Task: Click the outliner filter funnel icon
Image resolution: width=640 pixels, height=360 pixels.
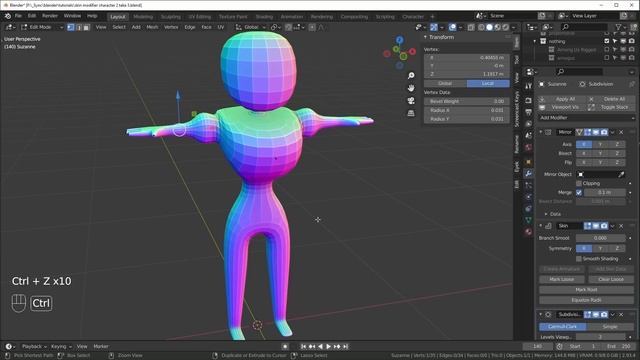Action: tap(619, 27)
